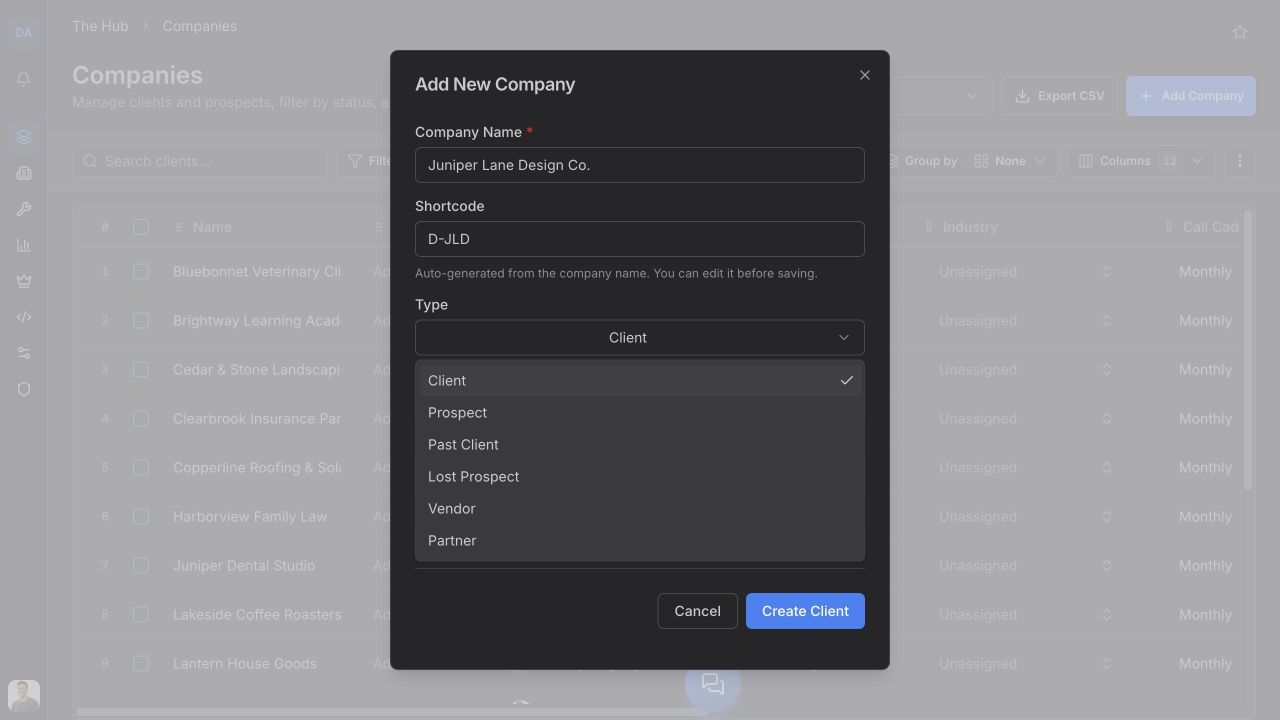Click the Create Client button
This screenshot has width=1280, height=720.
click(805, 611)
